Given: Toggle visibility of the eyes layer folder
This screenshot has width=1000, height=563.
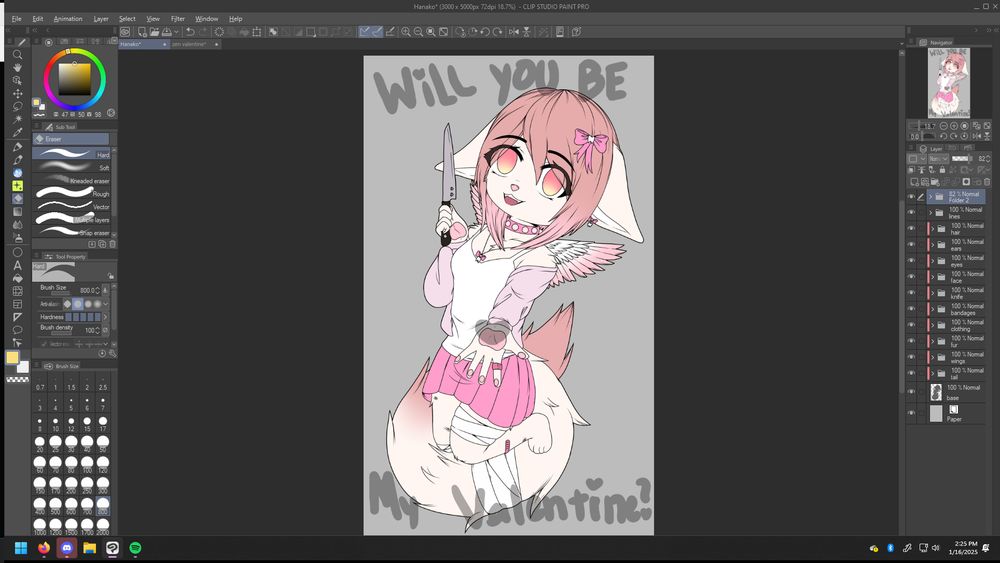Looking at the screenshot, I should click(x=911, y=260).
